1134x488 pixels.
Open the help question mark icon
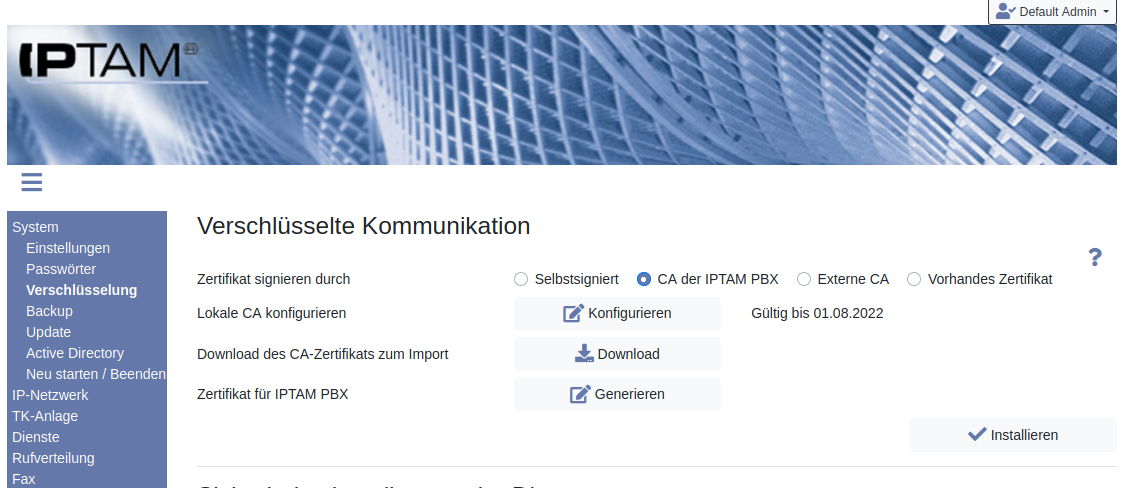(1095, 258)
